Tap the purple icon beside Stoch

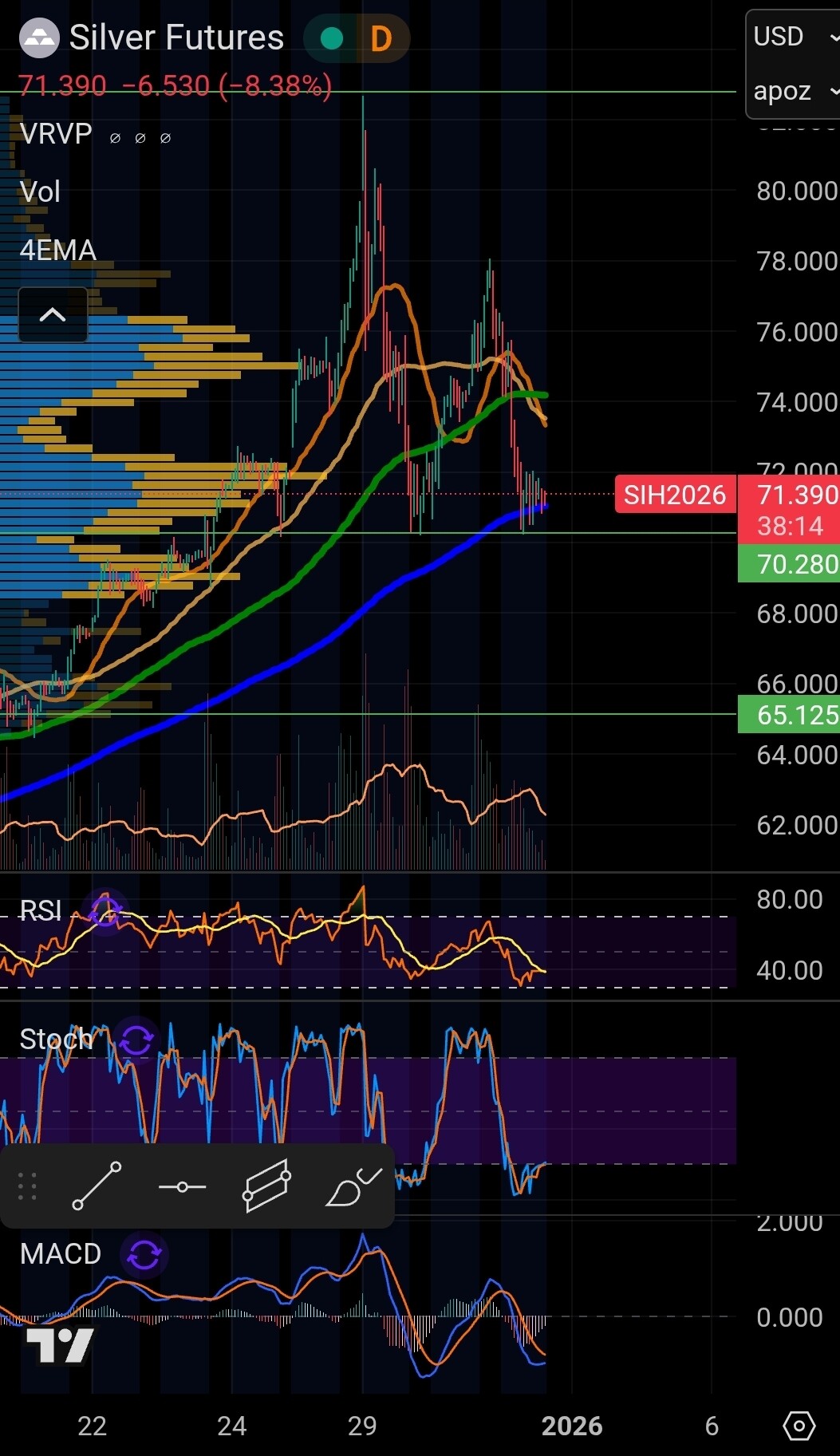pyautogui.click(x=136, y=1040)
